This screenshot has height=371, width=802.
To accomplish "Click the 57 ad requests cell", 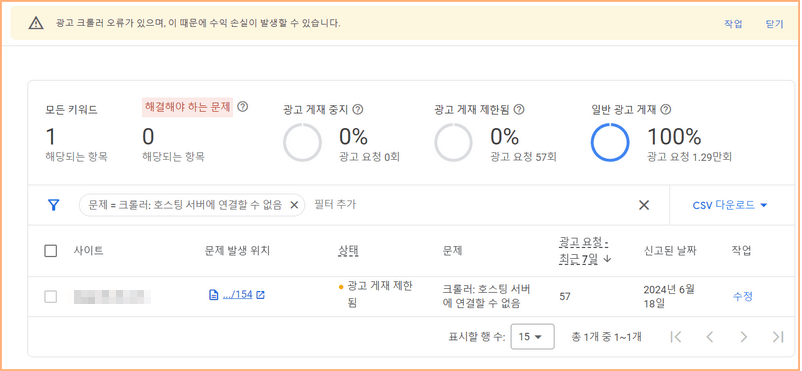I will coord(565,296).
